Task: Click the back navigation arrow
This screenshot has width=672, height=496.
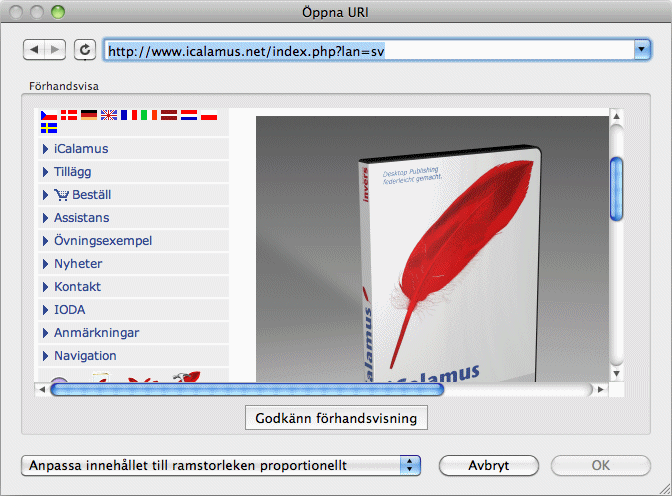Action: click(34, 50)
